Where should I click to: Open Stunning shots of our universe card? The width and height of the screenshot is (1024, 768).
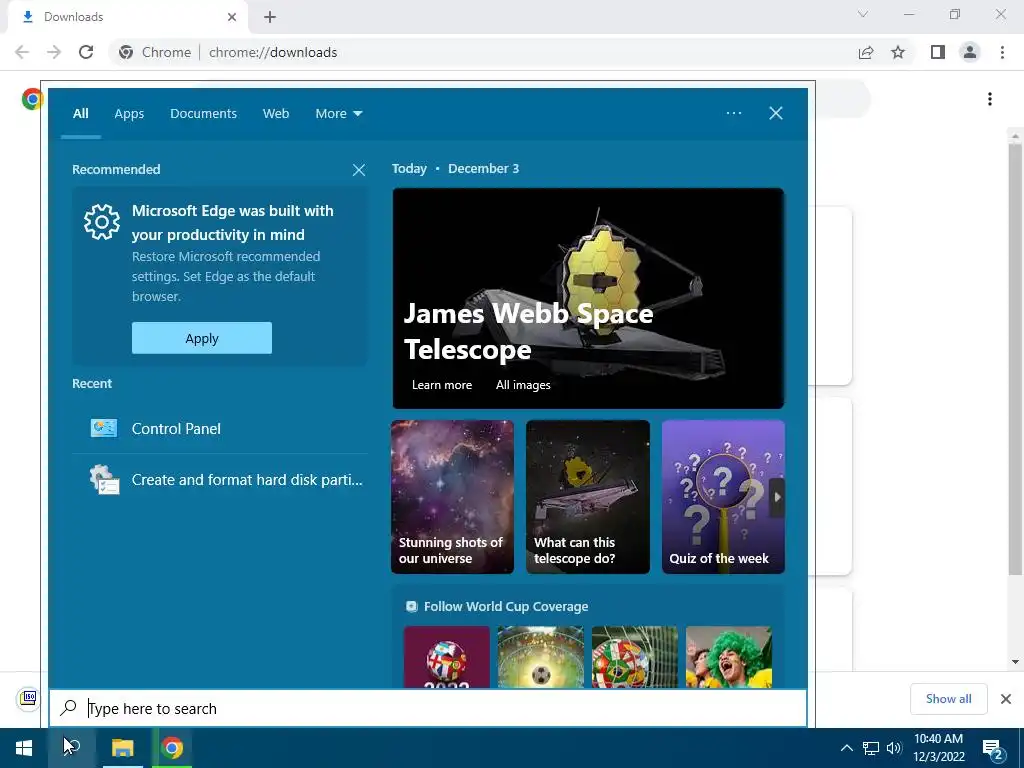452,497
